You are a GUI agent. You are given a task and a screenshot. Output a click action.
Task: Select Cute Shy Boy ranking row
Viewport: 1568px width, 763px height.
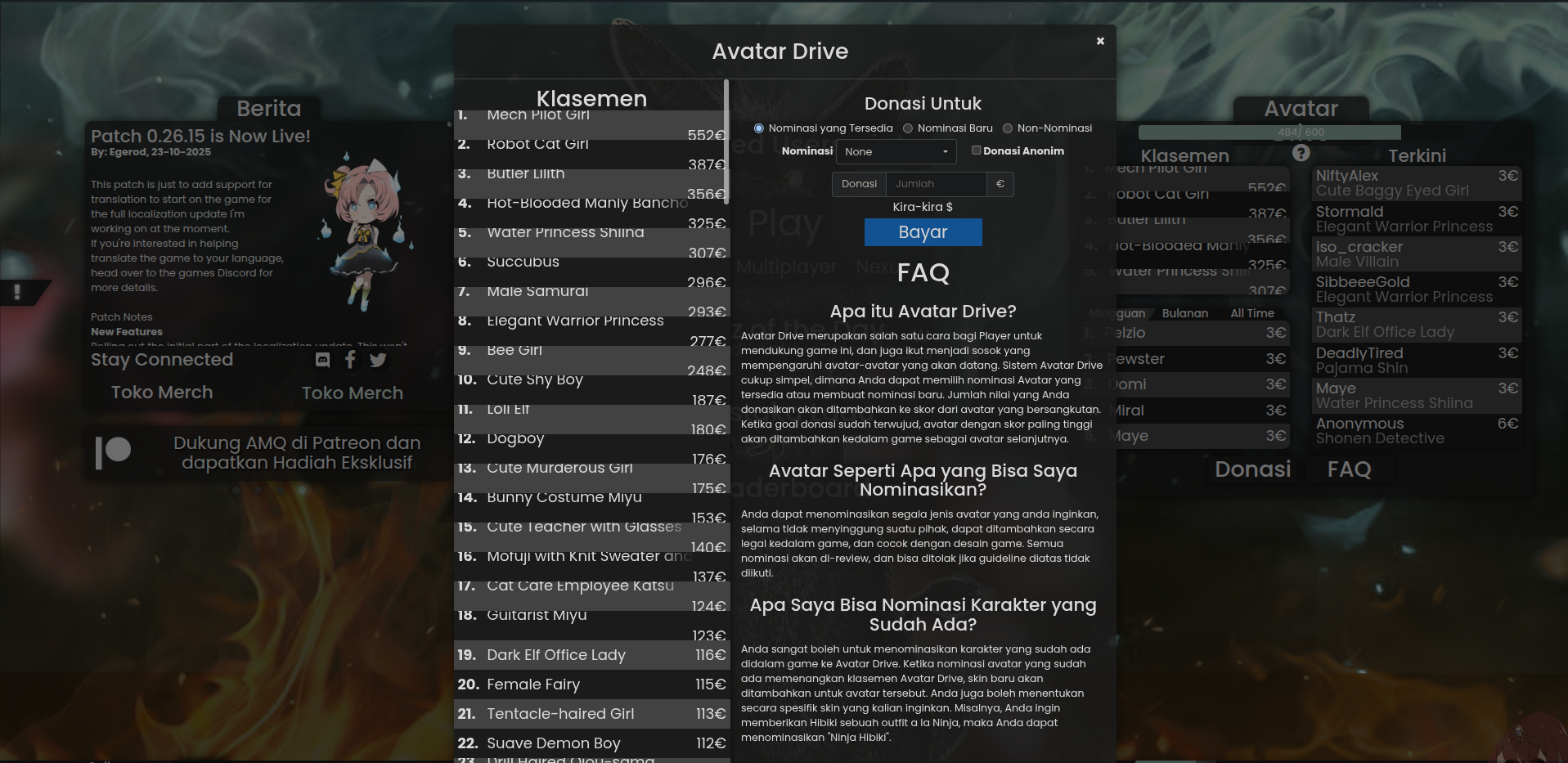pos(591,390)
